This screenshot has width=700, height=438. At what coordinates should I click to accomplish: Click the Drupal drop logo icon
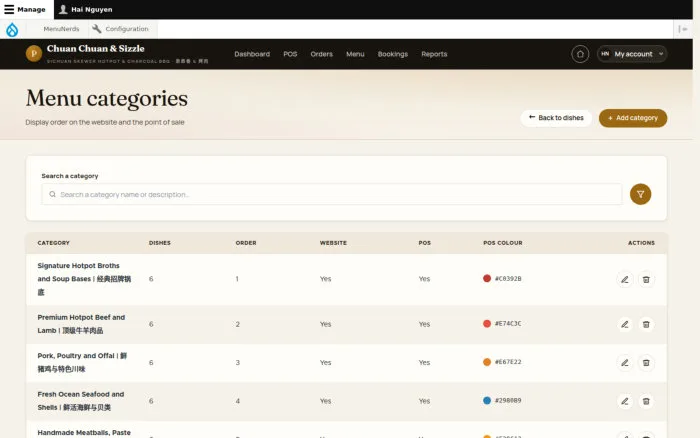click(x=12, y=29)
